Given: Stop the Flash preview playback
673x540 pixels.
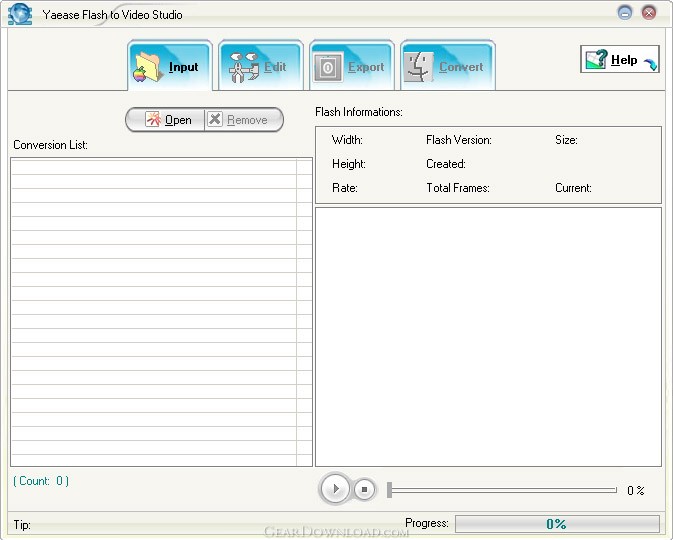Looking at the screenshot, I should pos(364,489).
